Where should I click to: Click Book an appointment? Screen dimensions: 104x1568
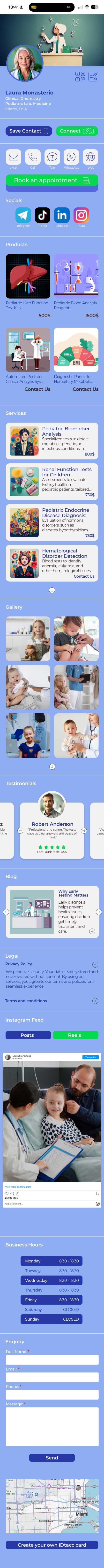pos(52,181)
